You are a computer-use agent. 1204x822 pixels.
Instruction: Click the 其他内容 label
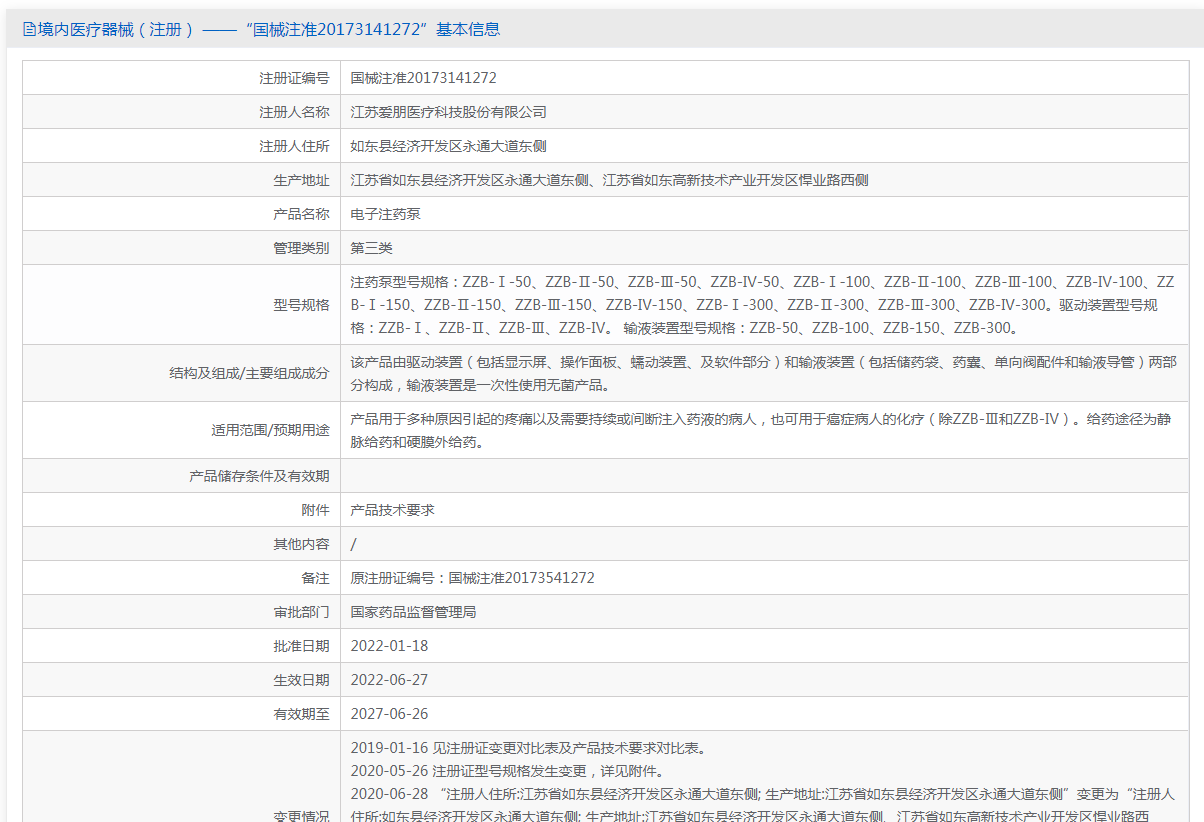tap(301, 544)
